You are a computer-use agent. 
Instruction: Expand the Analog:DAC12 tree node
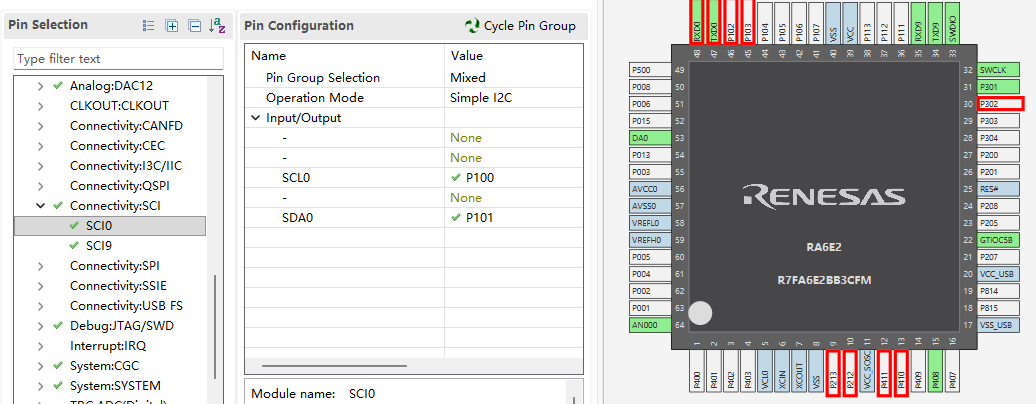coord(41,86)
